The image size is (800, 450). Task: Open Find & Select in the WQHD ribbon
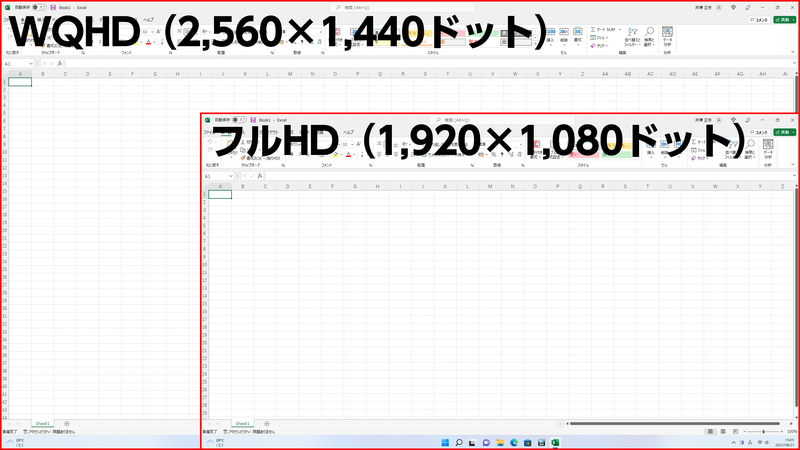649,37
